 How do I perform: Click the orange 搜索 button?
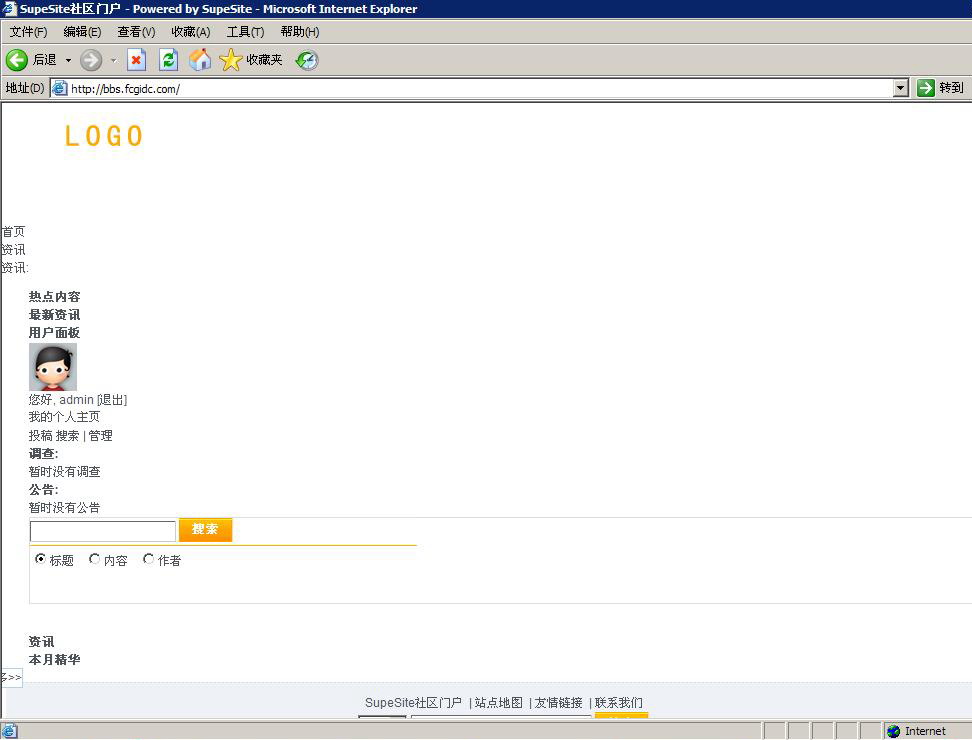[205, 529]
